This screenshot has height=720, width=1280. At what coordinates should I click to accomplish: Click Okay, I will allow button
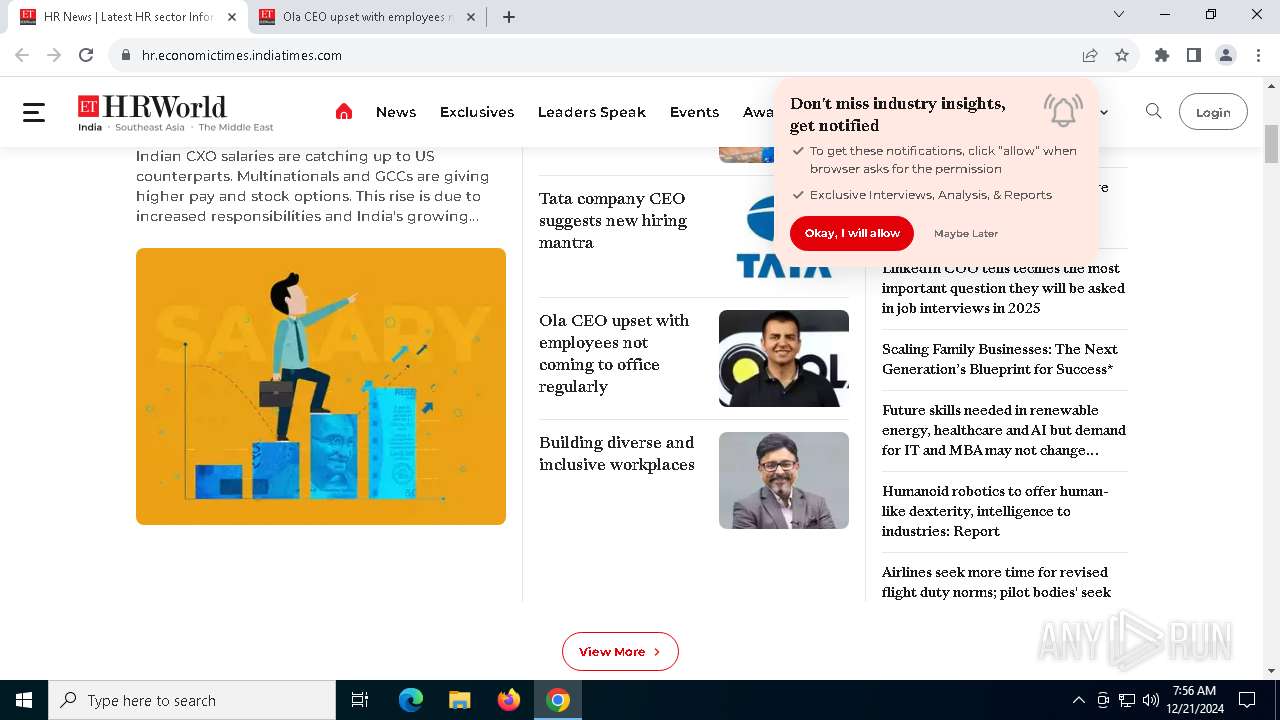click(852, 233)
